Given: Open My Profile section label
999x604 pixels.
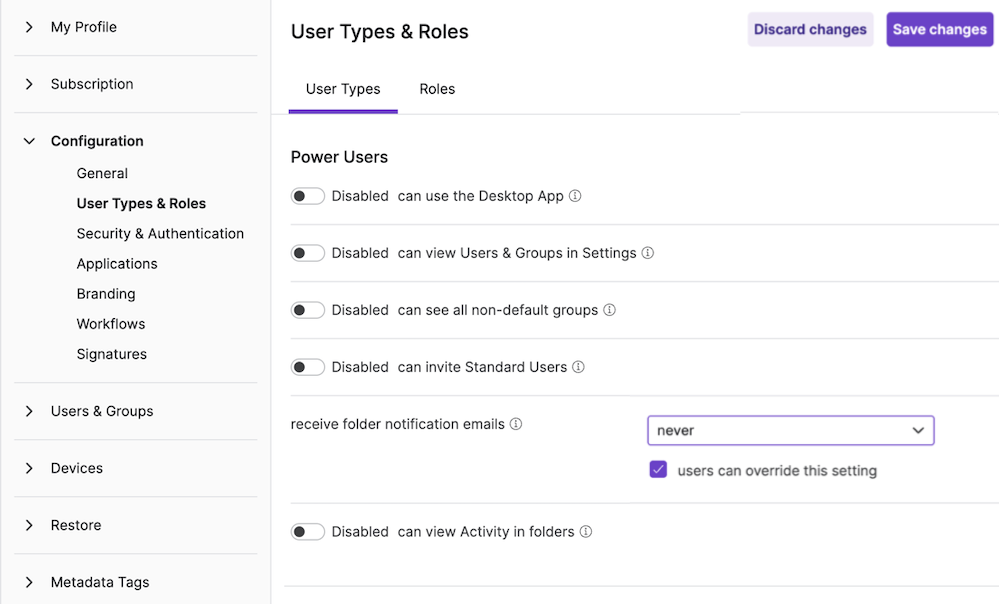Looking at the screenshot, I should 83,27.
